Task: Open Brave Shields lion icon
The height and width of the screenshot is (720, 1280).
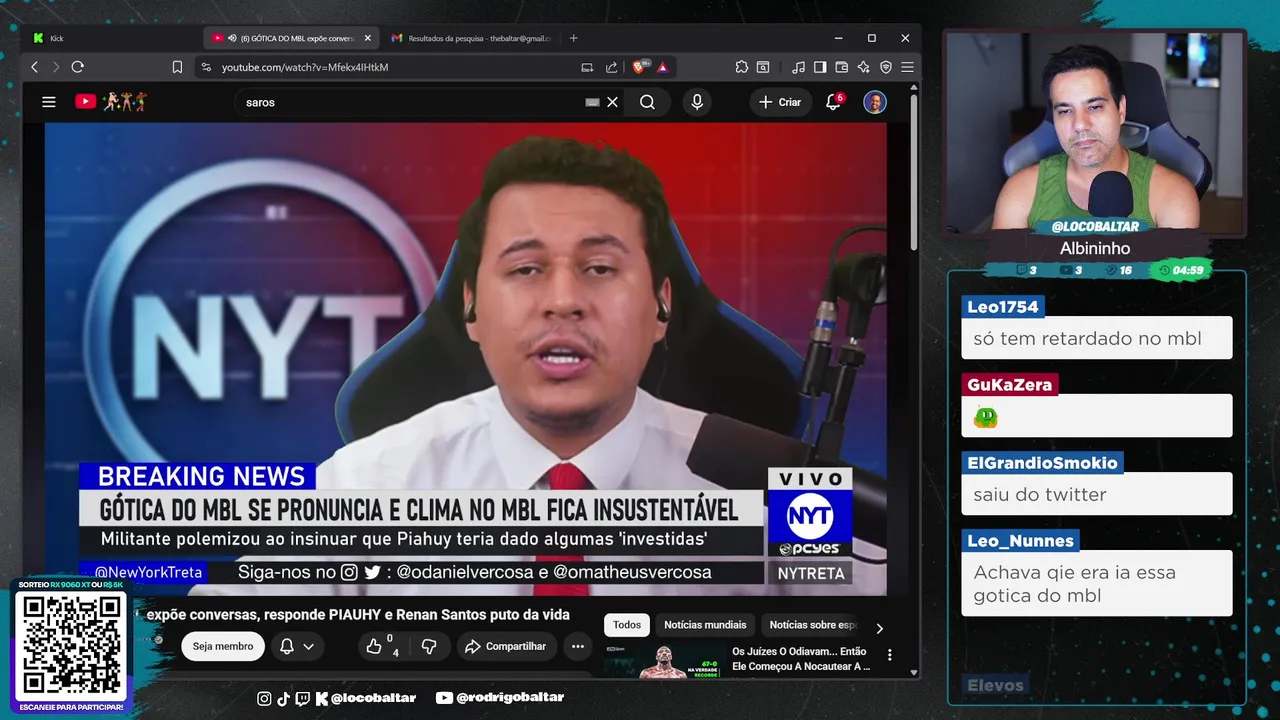Action: coord(639,67)
